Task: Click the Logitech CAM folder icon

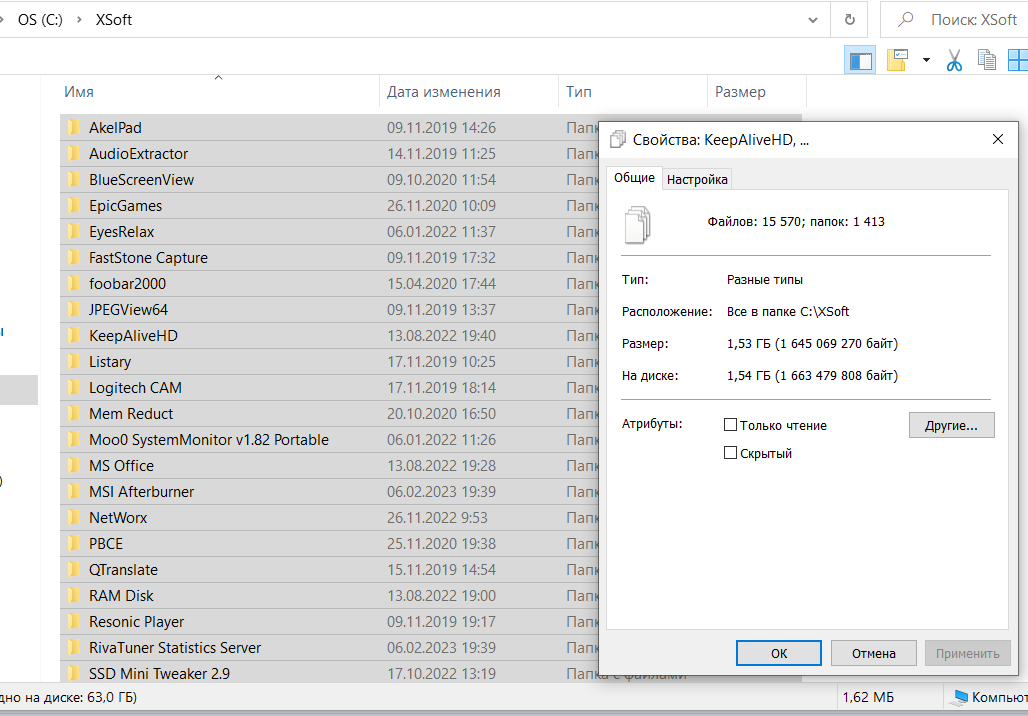Action: coord(74,388)
